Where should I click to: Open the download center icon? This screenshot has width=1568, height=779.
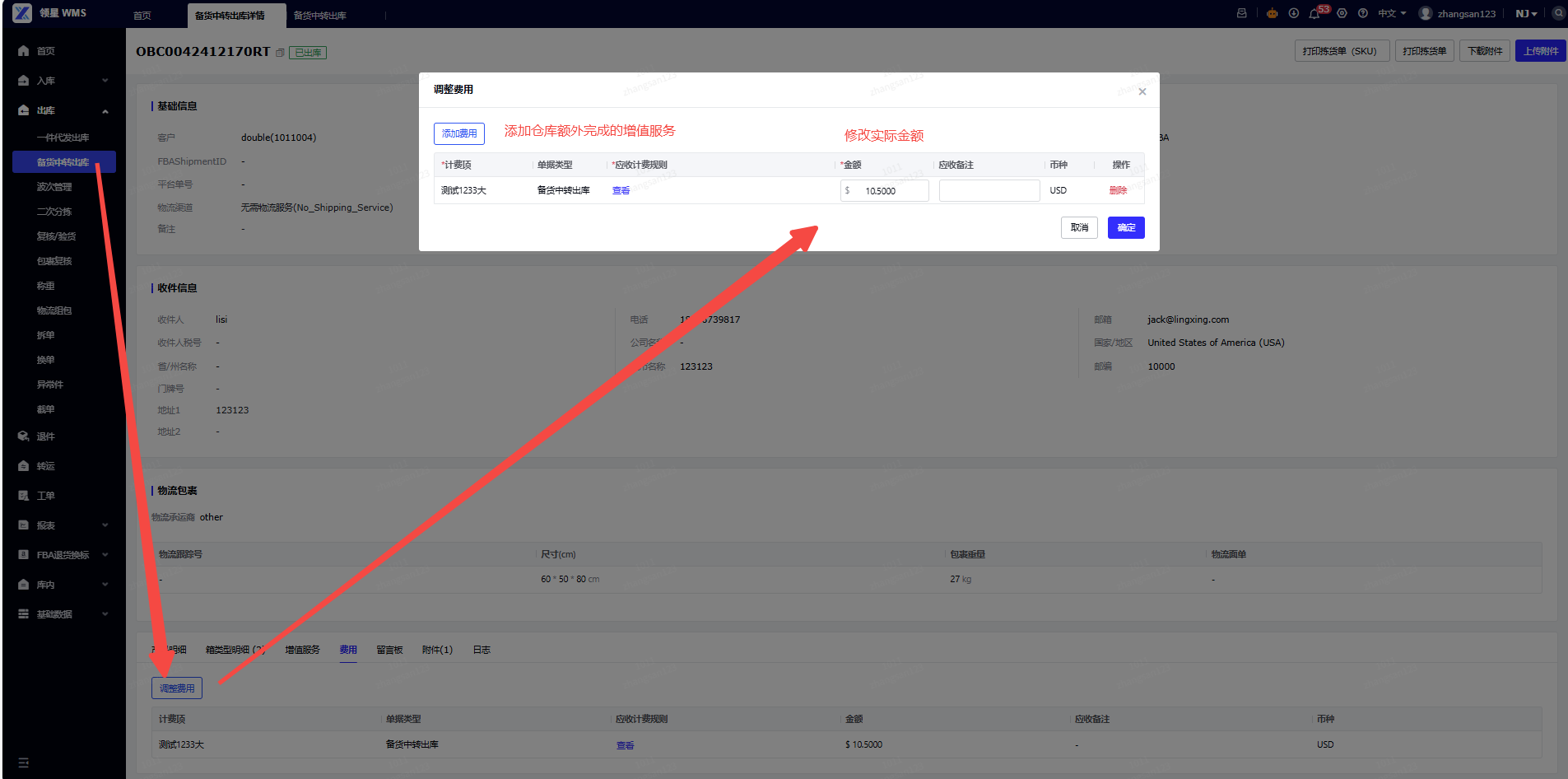pos(1293,13)
